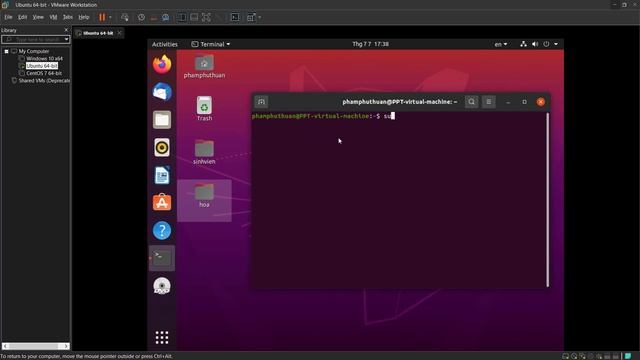
Task: Click the power icon in Ubuntu top bar
Action: (546, 44)
